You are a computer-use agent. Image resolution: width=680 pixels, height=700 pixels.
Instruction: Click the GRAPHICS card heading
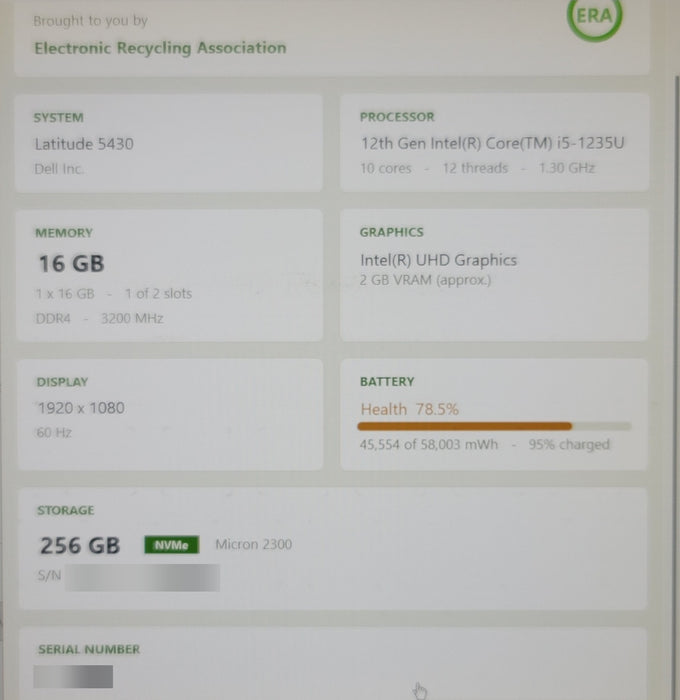pyautogui.click(x=392, y=232)
